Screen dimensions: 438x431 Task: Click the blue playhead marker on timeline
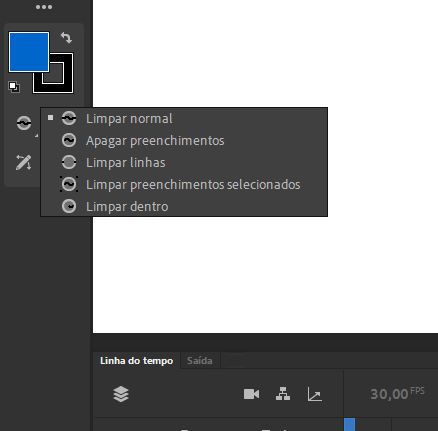click(349, 425)
